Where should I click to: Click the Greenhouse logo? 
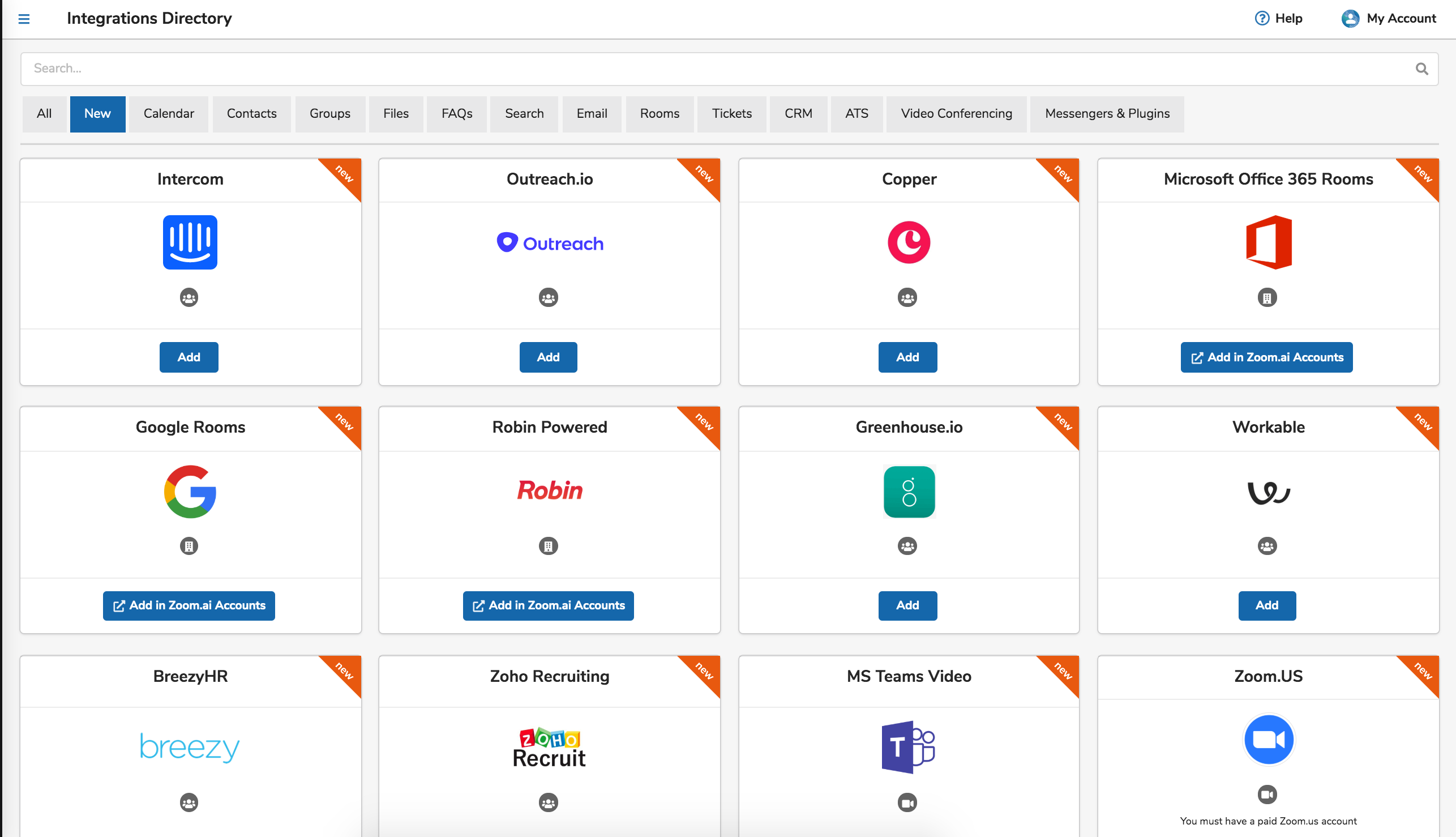(x=909, y=492)
